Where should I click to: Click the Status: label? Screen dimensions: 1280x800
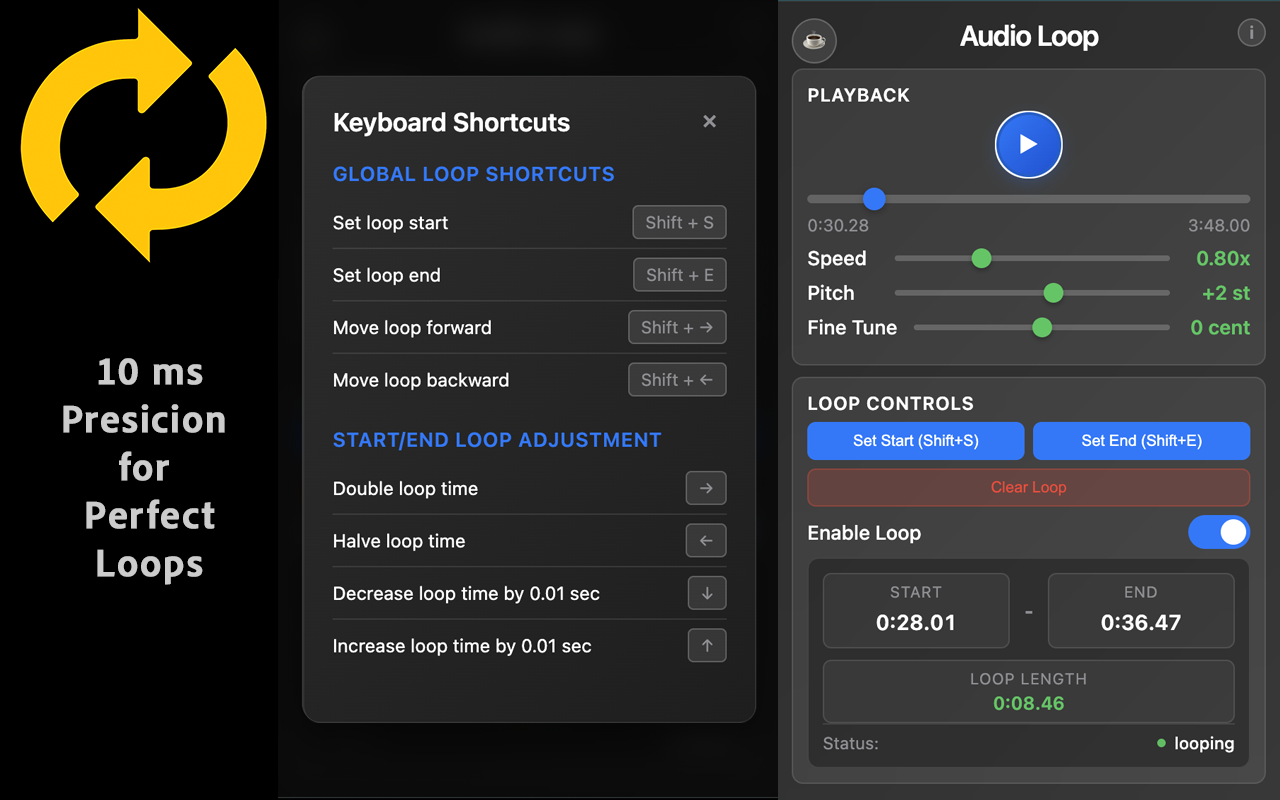851,744
